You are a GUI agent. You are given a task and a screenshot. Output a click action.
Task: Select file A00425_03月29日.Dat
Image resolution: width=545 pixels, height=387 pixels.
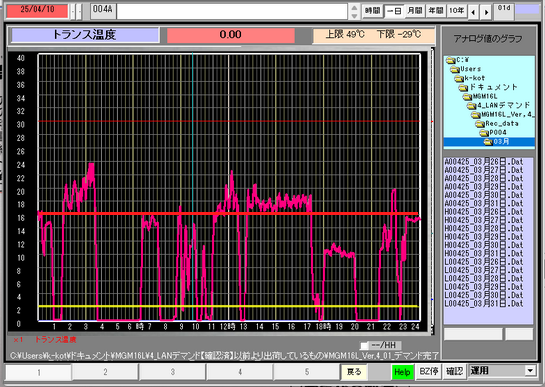(484, 187)
